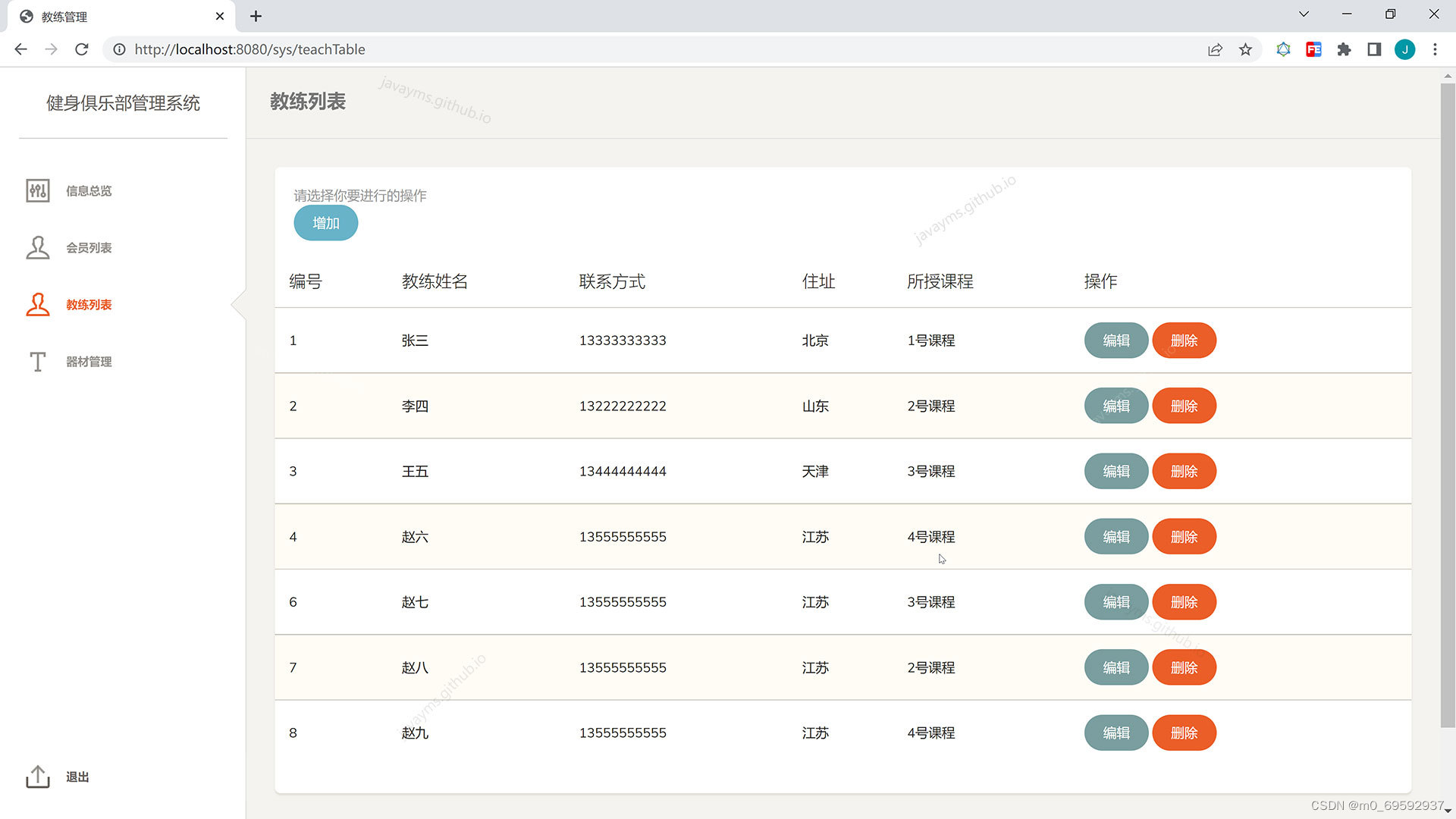
Task: Click the 编号 column header
Action: click(306, 281)
